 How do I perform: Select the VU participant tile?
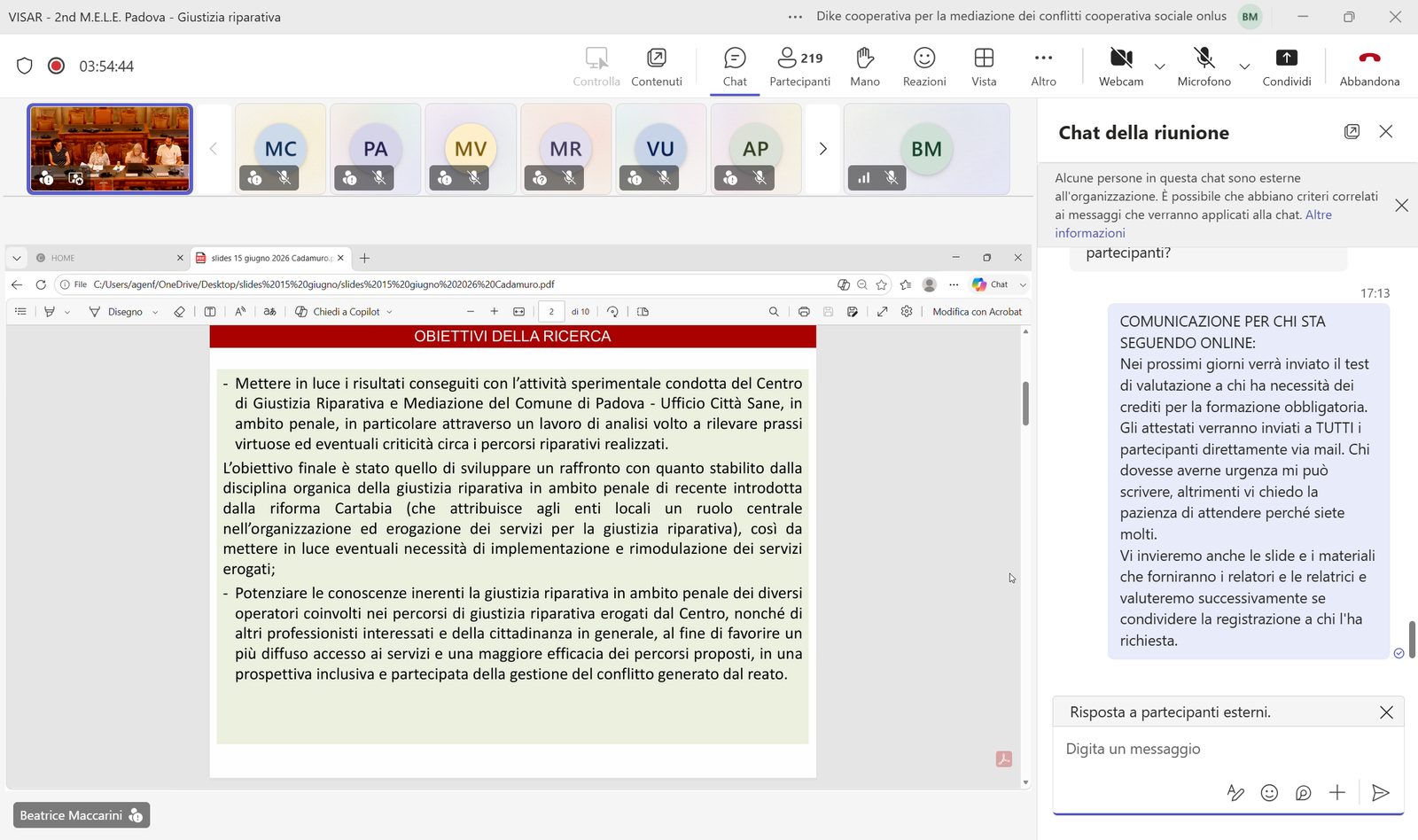pos(660,149)
